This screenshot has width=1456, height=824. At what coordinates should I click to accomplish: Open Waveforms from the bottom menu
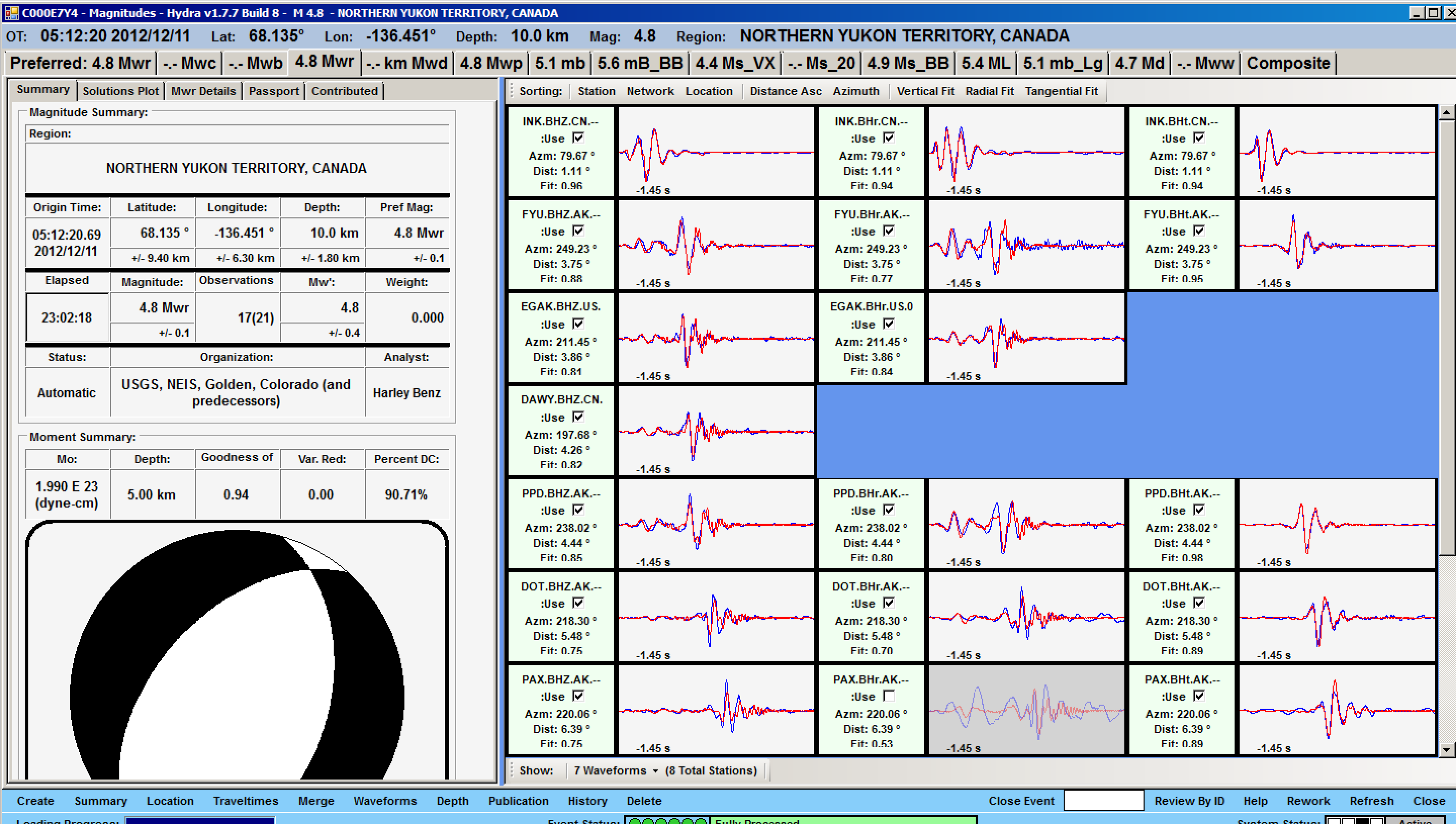pyautogui.click(x=385, y=800)
